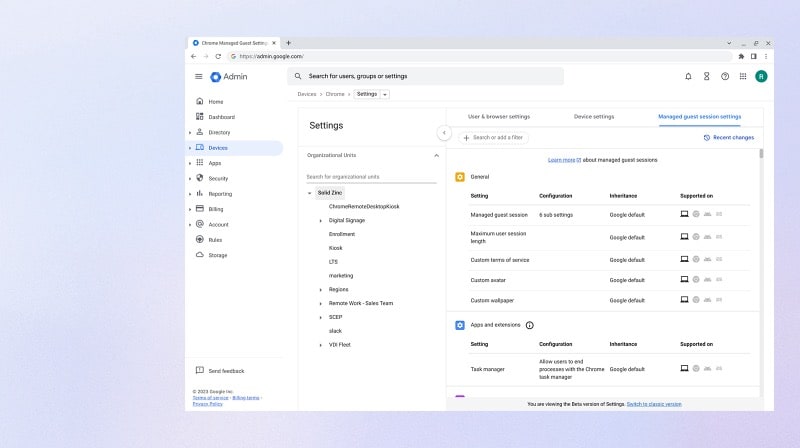Expand the Directory sidebar section

(190, 133)
